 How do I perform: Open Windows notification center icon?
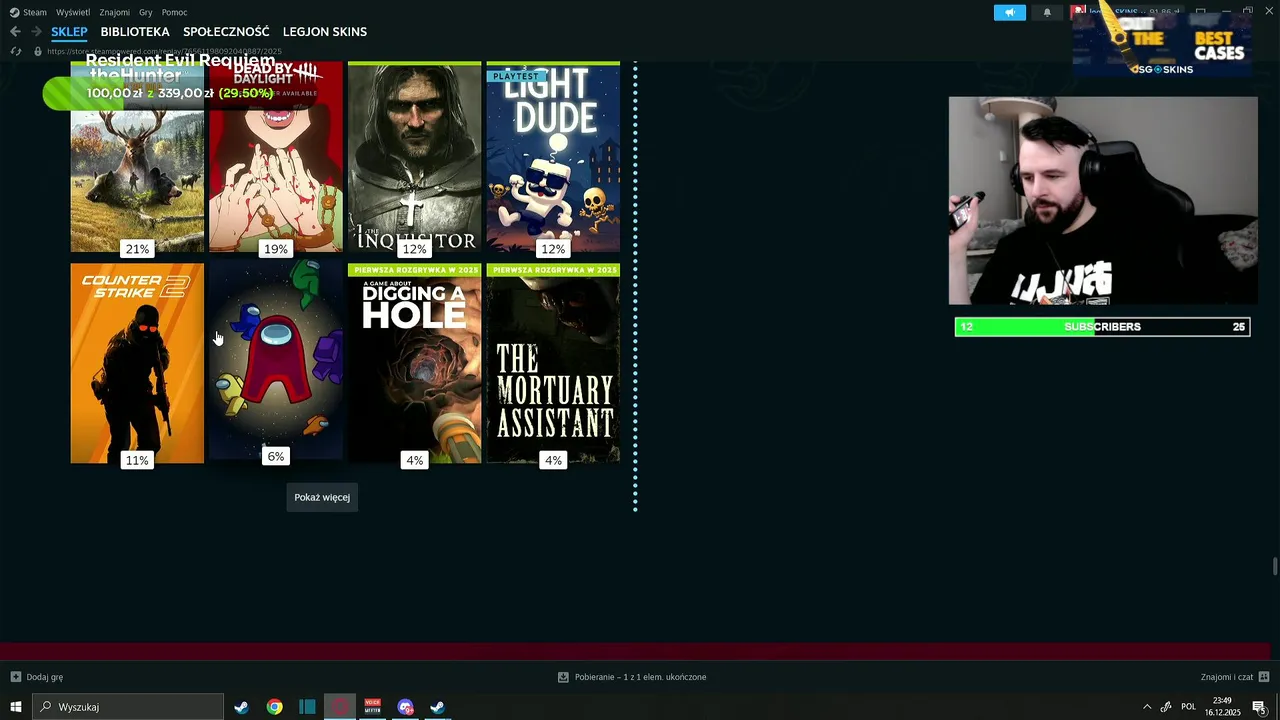[x=1260, y=707]
